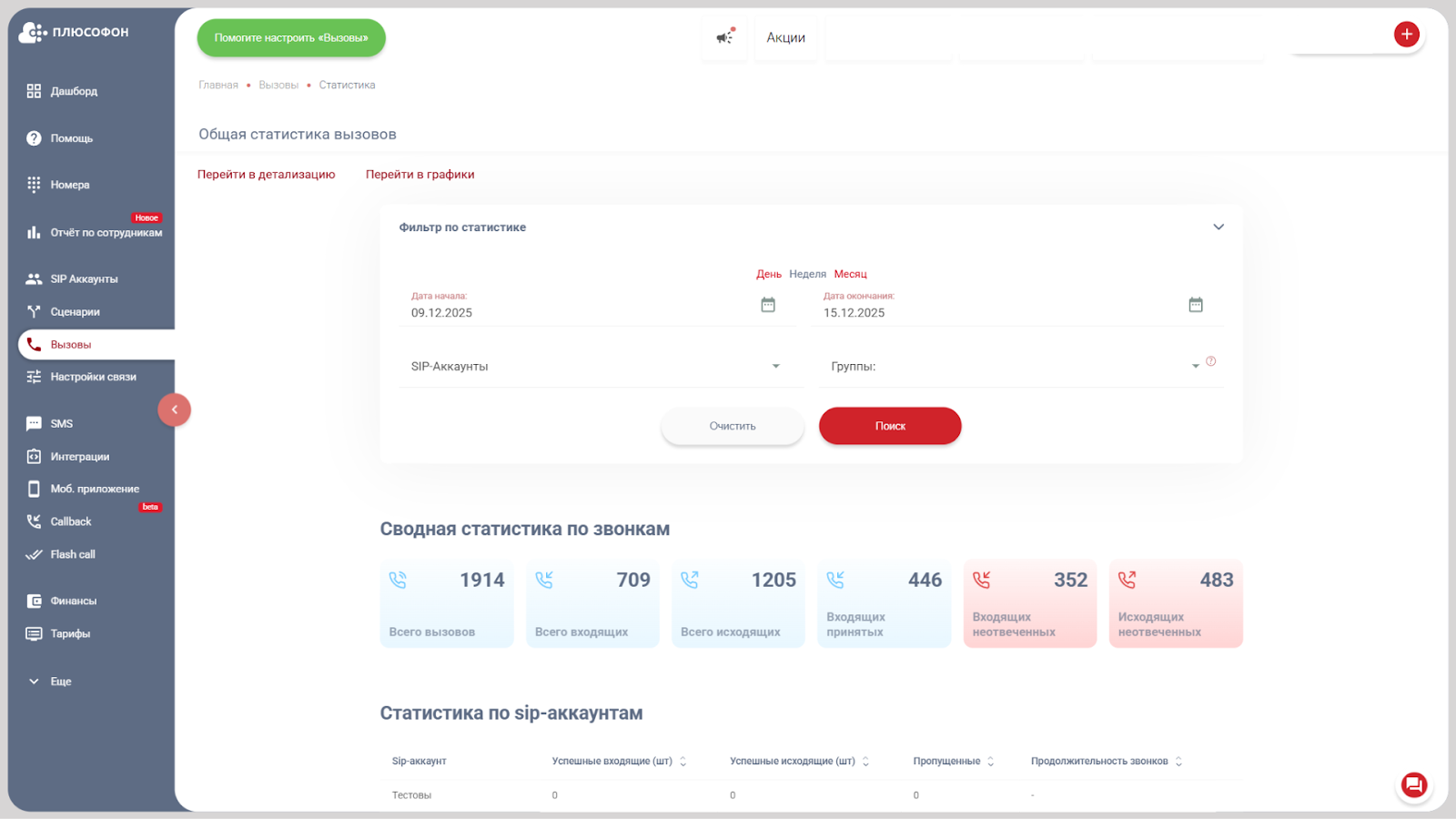The height and width of the screenshot is (819, 1456).
Task: Collapse the Фильтр по статистике panel
Action: coord(1218,227)
